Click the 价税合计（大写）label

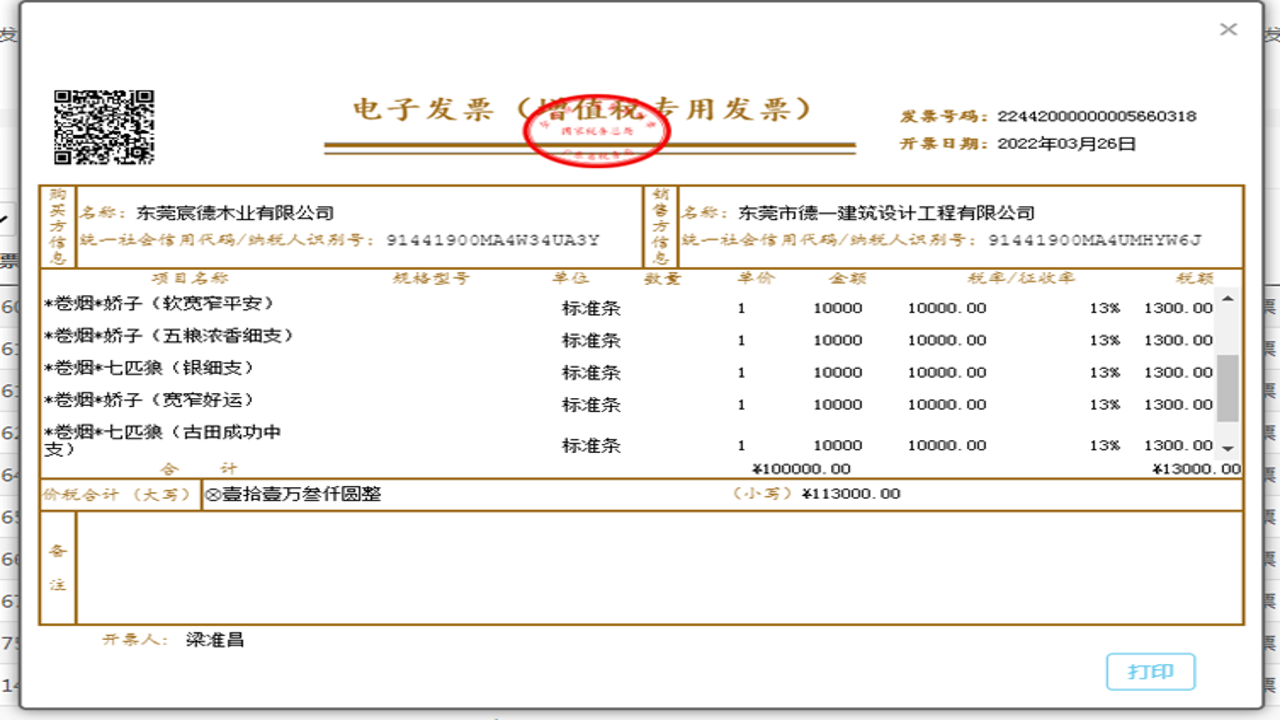117,494
